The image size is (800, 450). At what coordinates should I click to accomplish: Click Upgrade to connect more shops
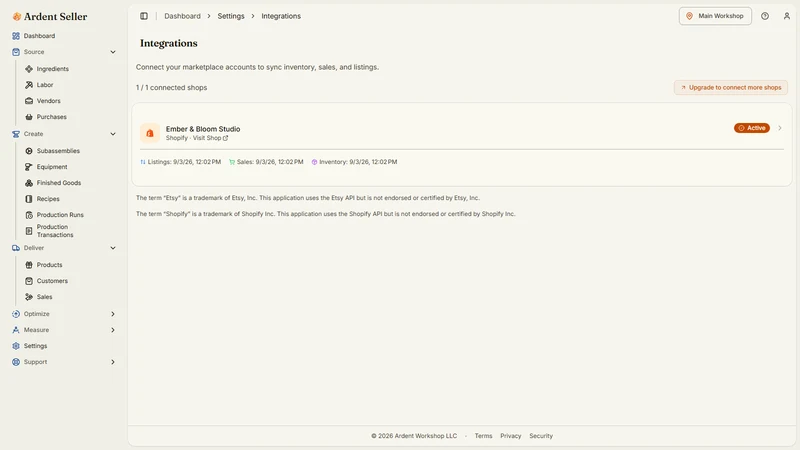click(731, 88)
